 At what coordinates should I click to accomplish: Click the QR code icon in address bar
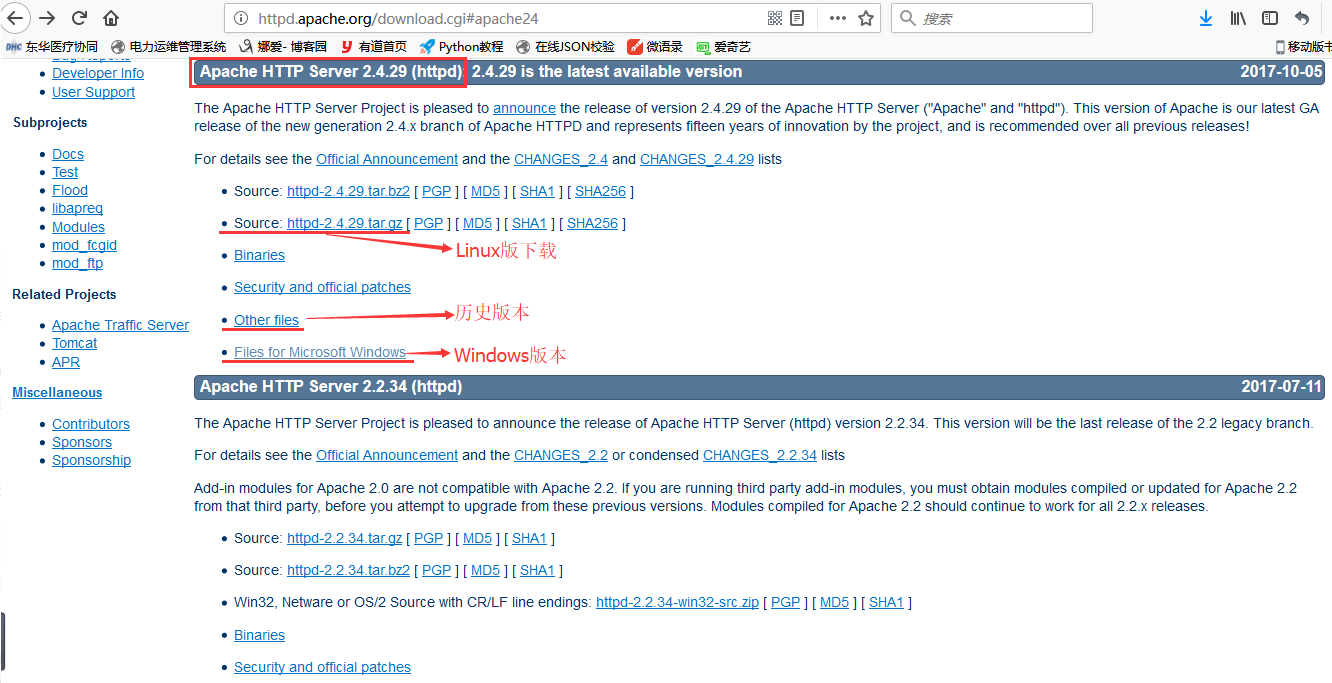click(x=775, y=18)
